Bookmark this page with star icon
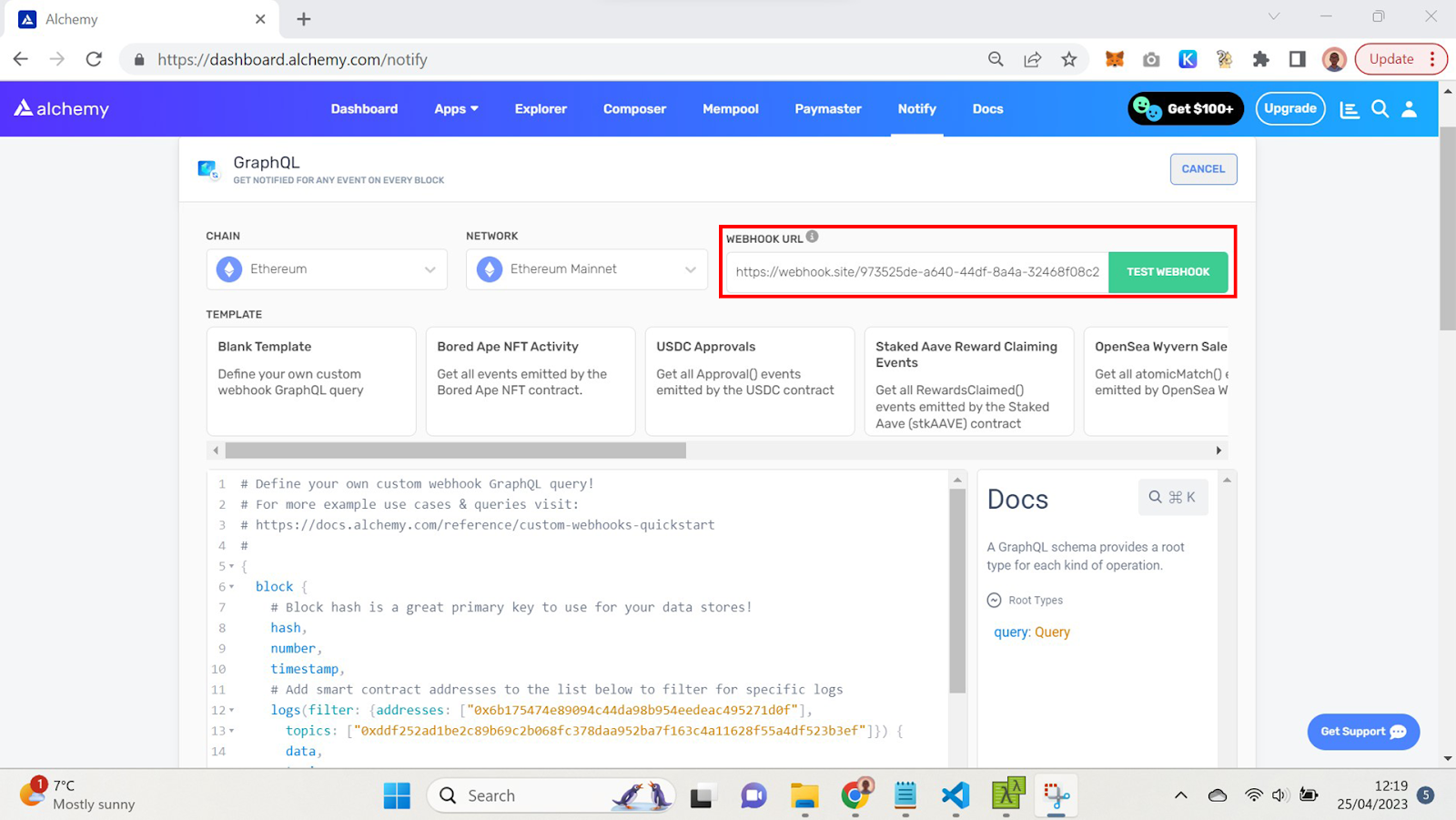The image size is (1456, 820). (1068, 59)
